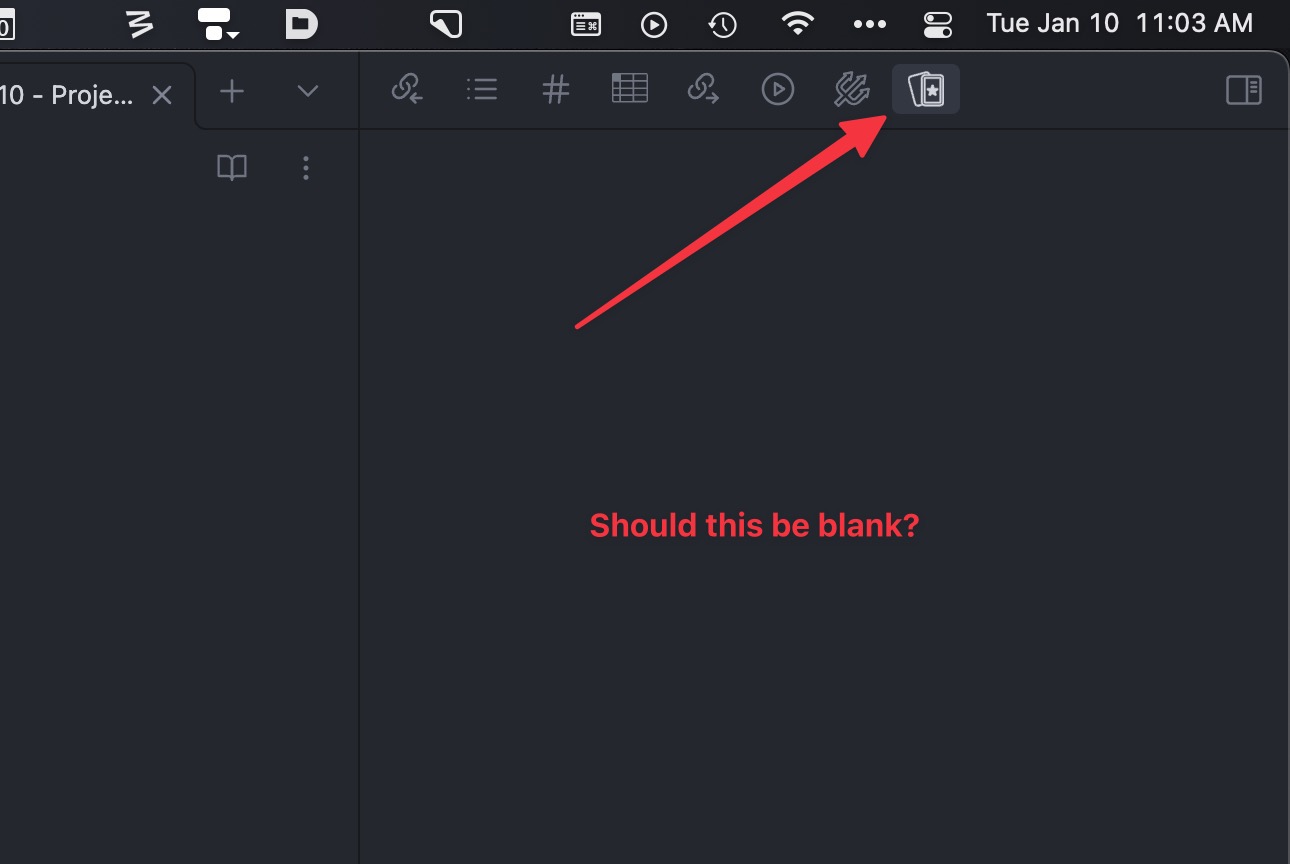
Task: Open the table view icon in sidebar
Action: click(x=630, y=89)
